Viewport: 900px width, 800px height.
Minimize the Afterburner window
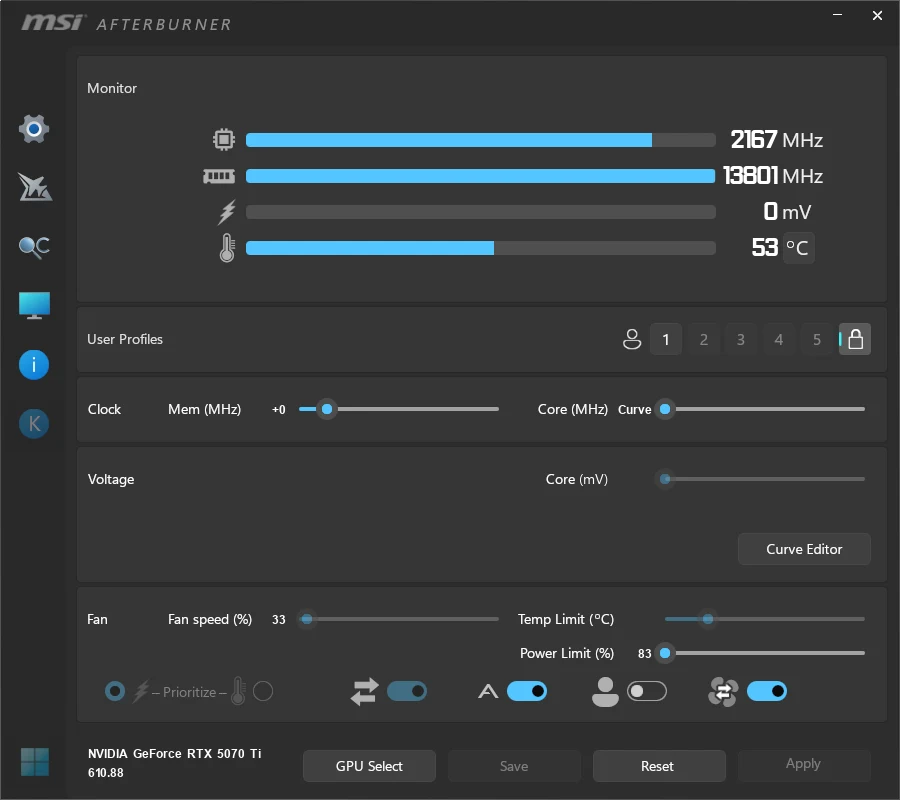click(x=837, y=15)
